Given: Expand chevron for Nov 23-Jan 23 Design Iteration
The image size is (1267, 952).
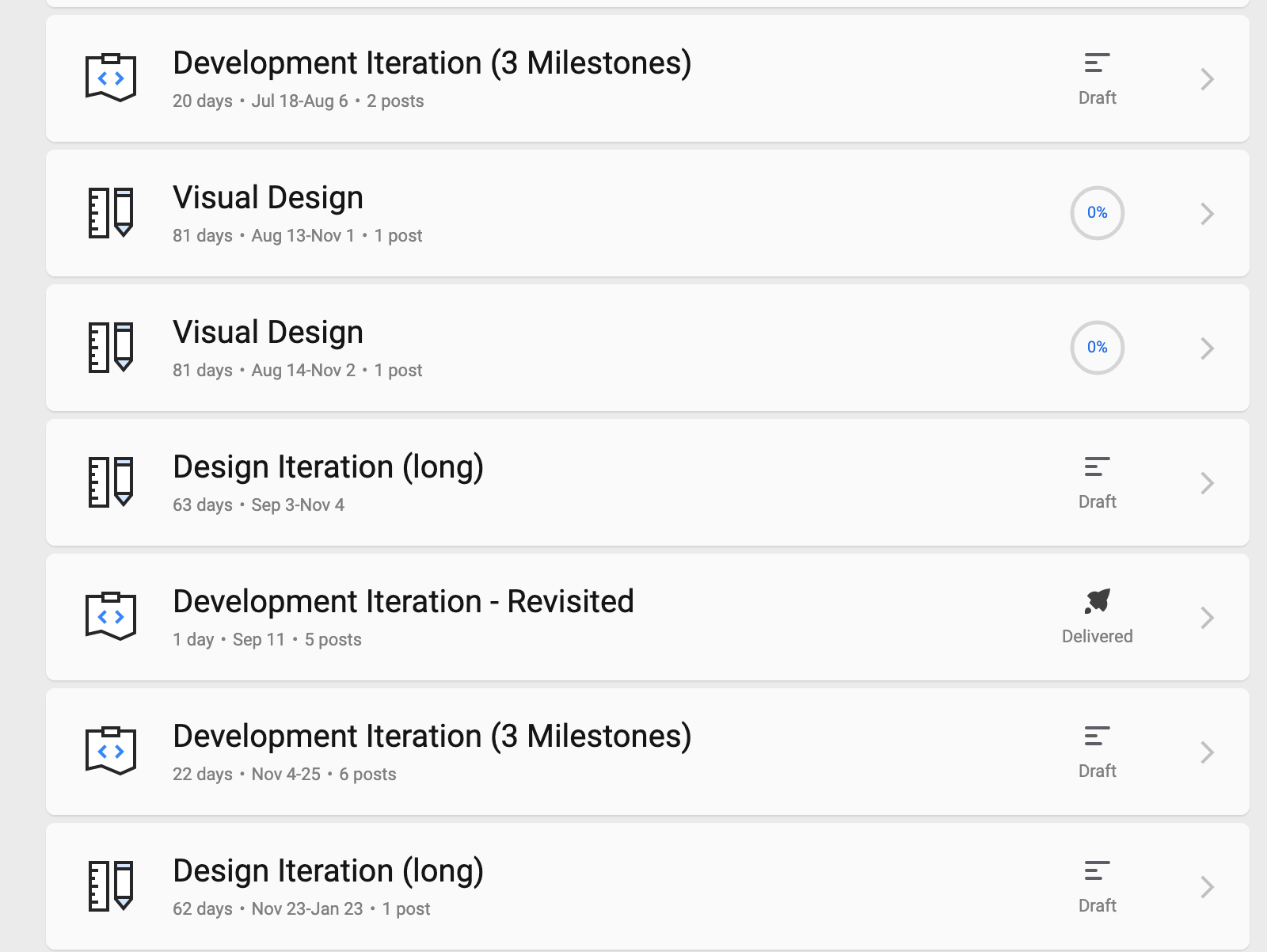Looking at the screenshot, I should (1207, 887).
